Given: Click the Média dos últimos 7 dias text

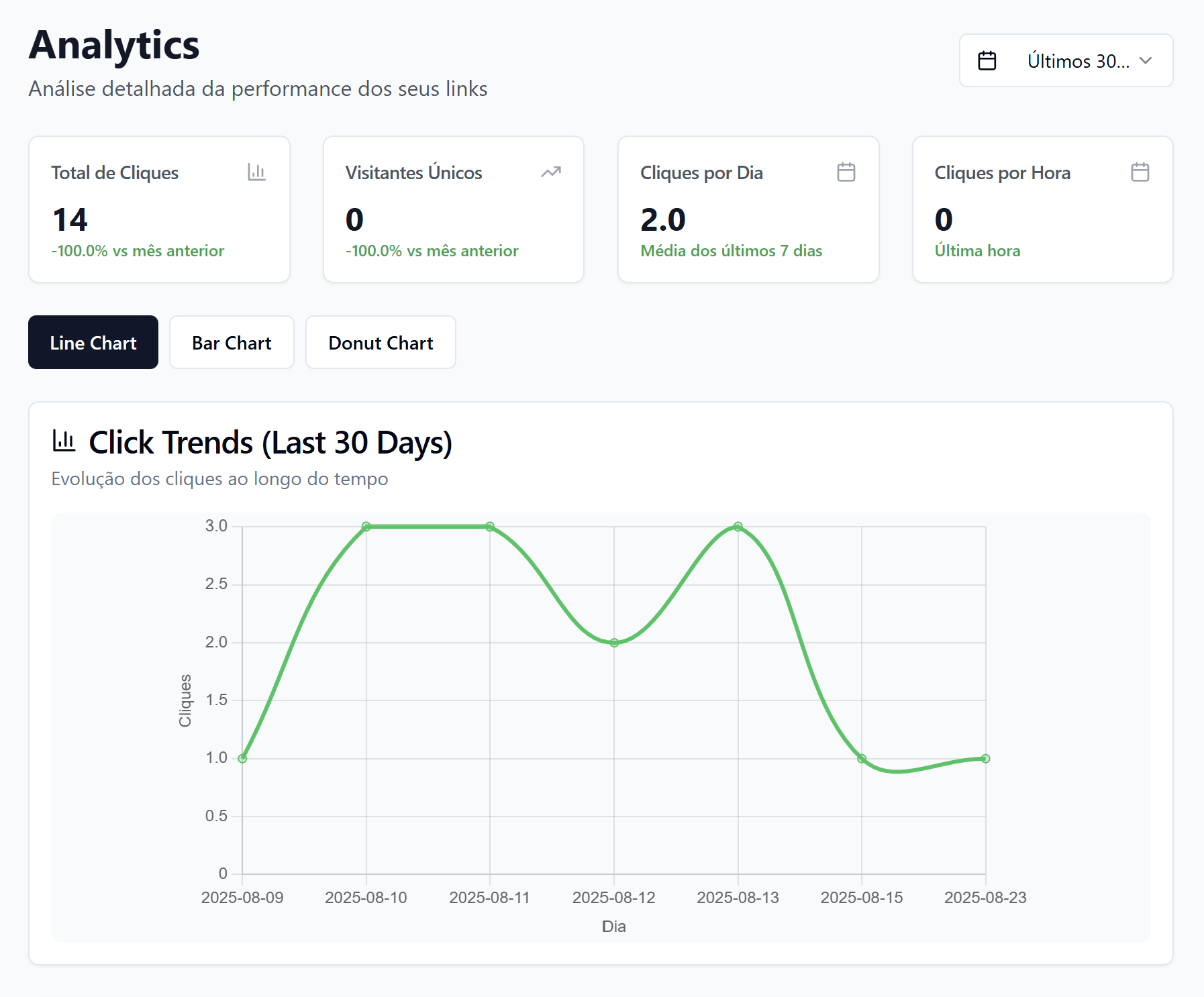Looking at the screenshot, I should point(731,251).
